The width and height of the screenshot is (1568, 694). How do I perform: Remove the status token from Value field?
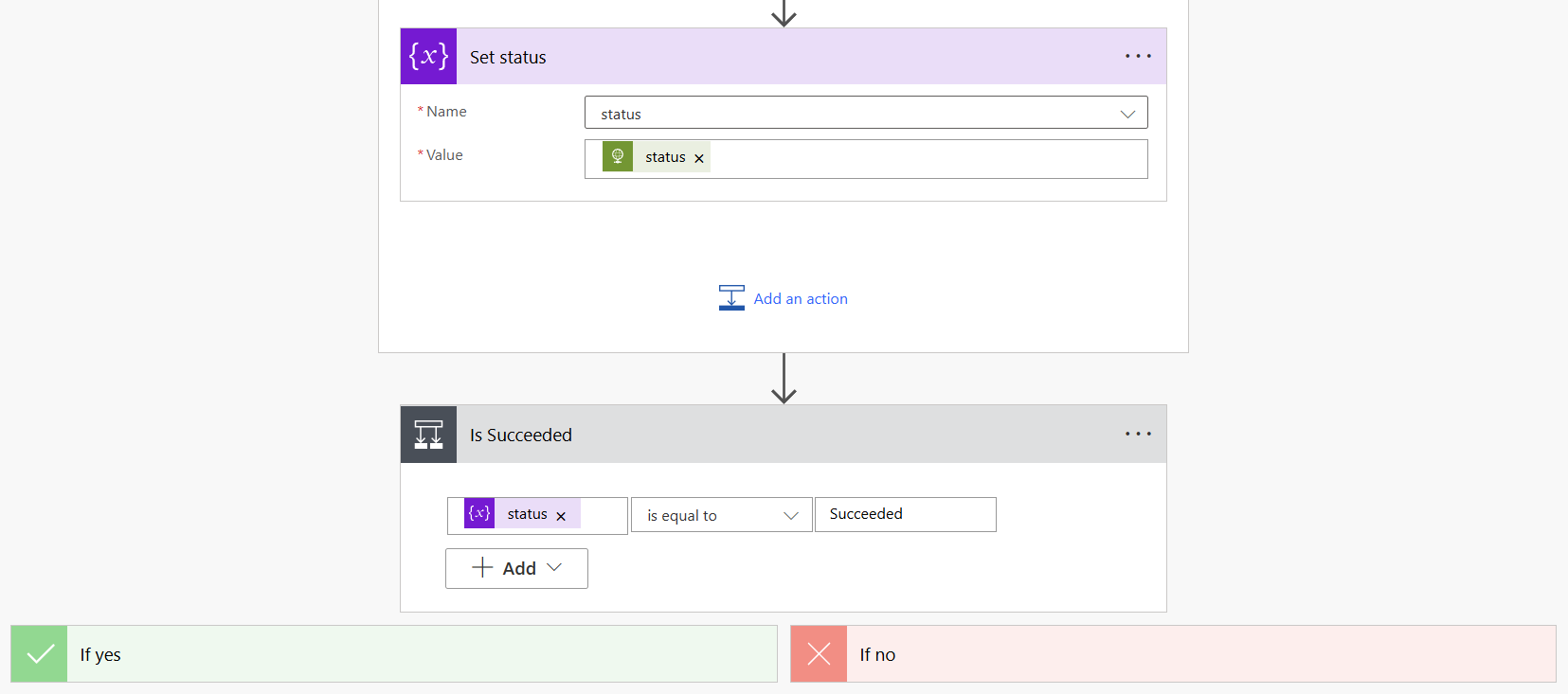699,158
